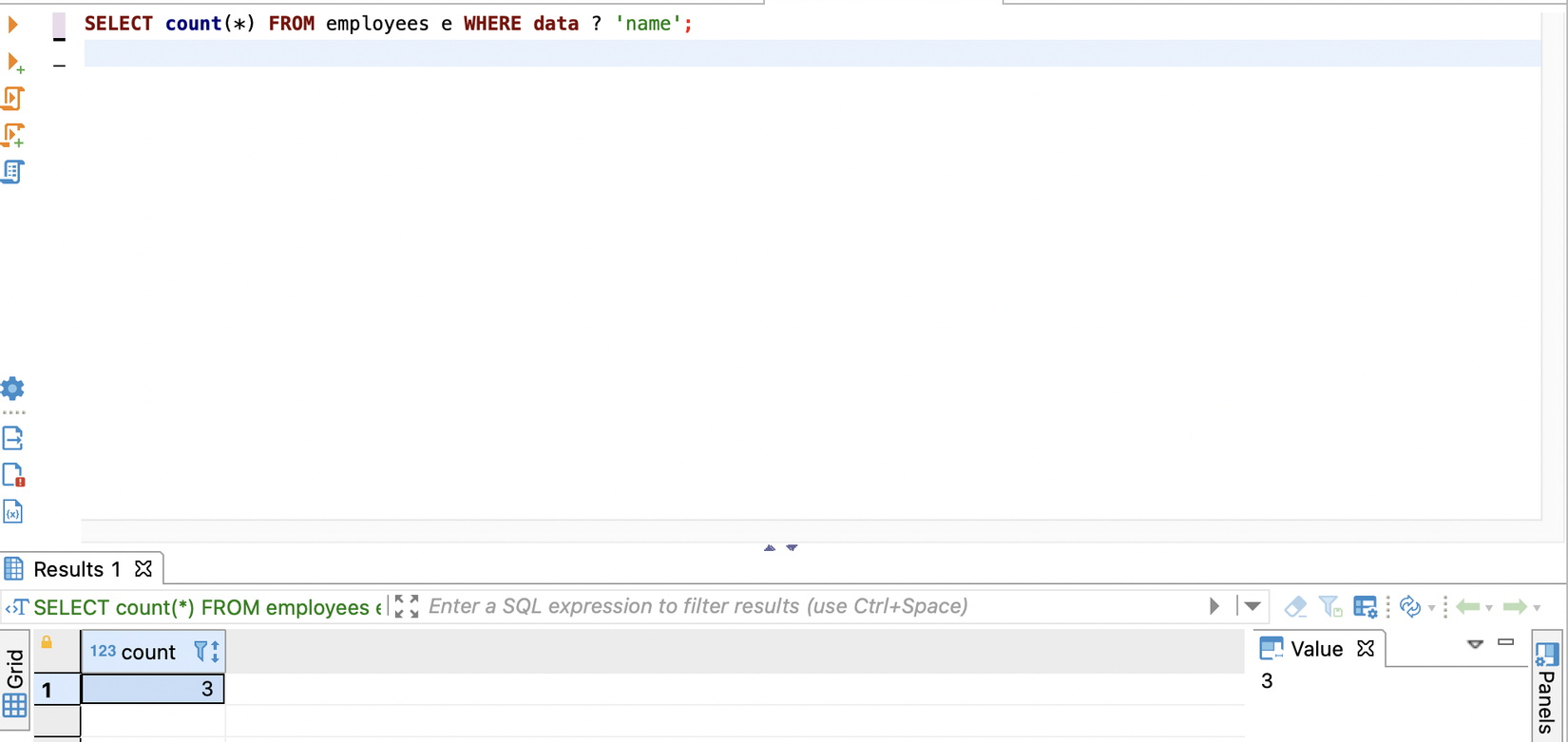Image resolution: width=1568 pixels, height=742 pixels.
Task: Minimize the Value panel
Action: click(x=1505, y=642)
